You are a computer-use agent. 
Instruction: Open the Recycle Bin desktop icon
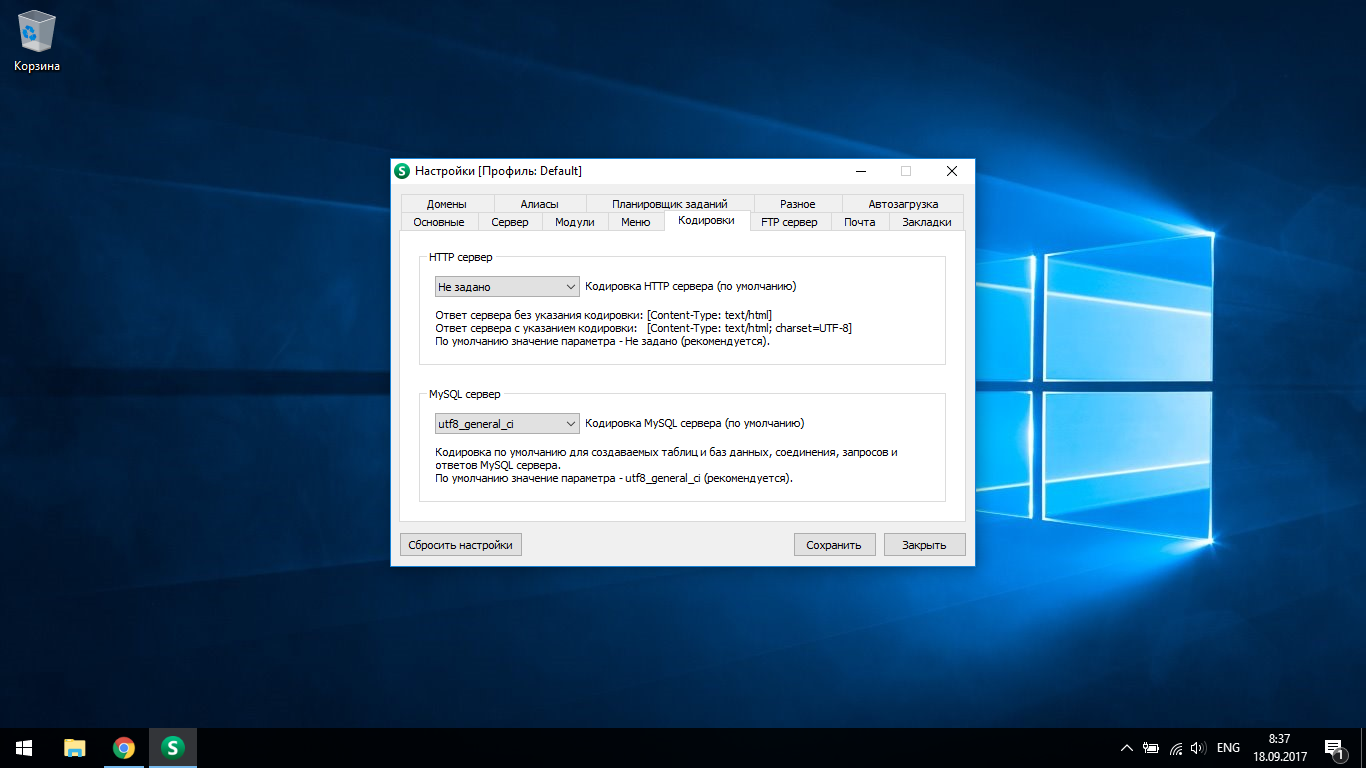tap(37, 42)
